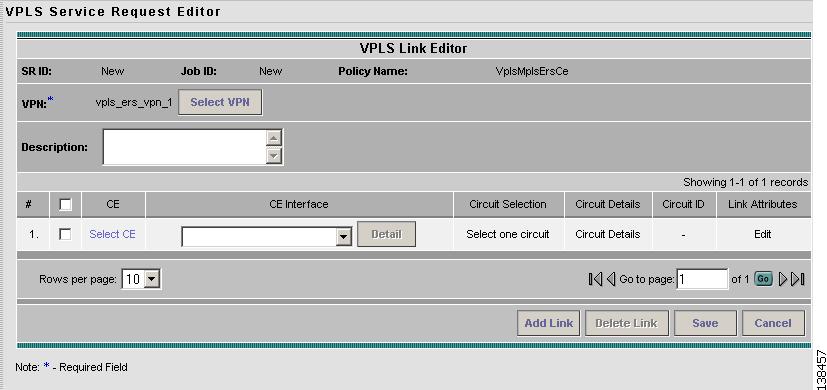Screen dimensions: 827x390
Task: Jump to last page arrow icon
Action: coord(798,279)
